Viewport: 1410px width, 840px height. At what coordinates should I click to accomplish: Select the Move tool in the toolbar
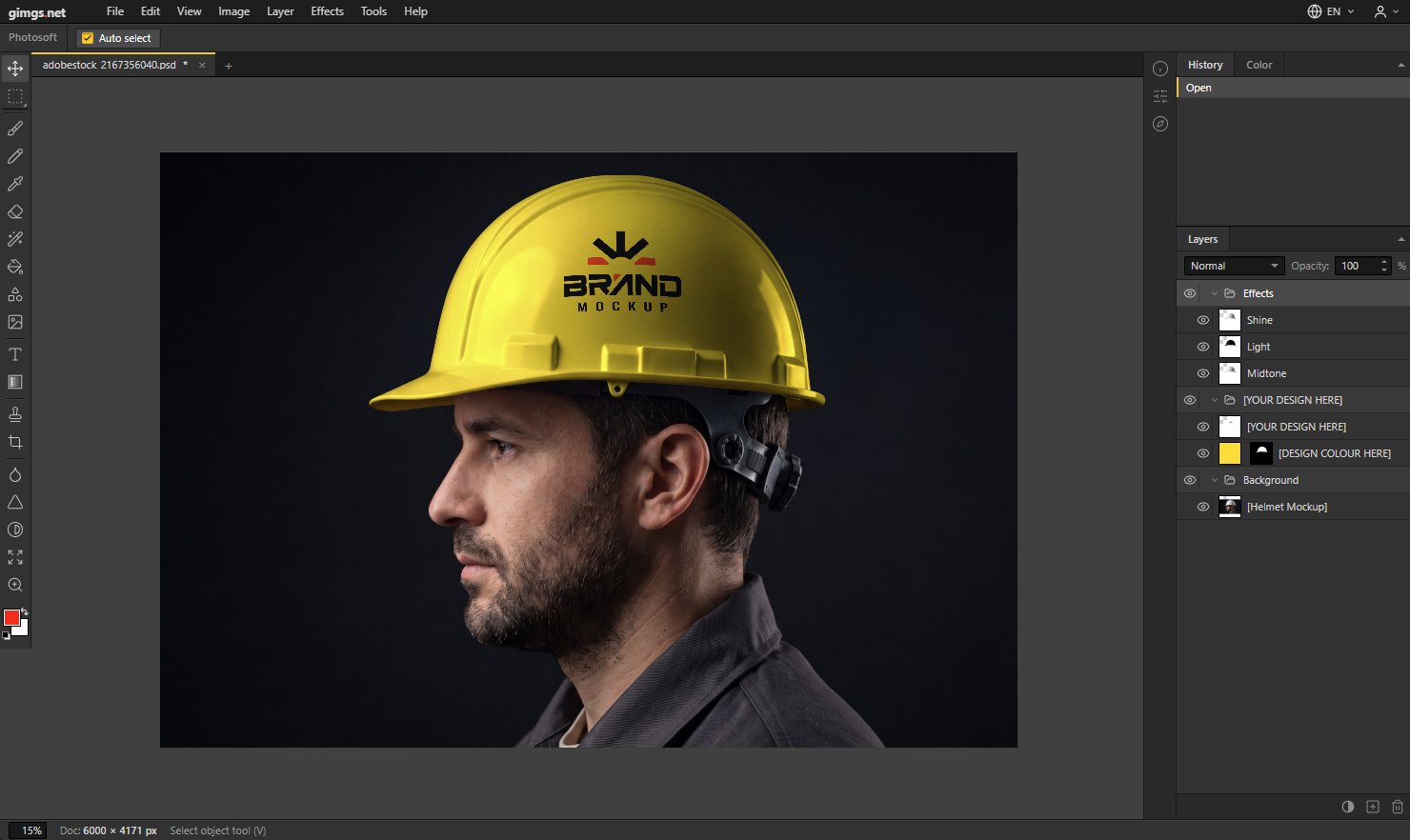[15, 69]
